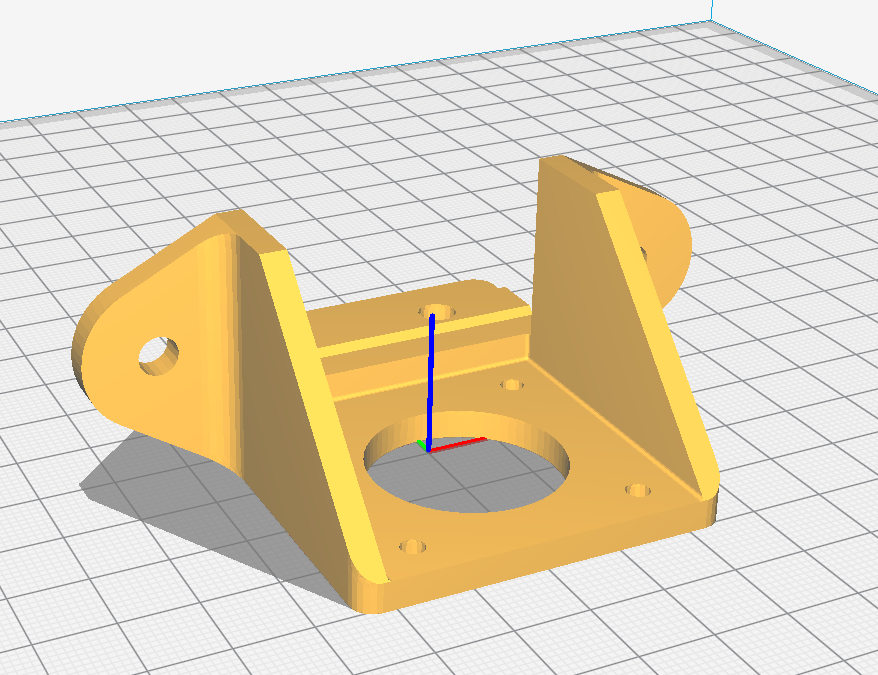Click the red X-axis line of the gizmo
The height and width of the screenshot is (675, 878).
457,444
